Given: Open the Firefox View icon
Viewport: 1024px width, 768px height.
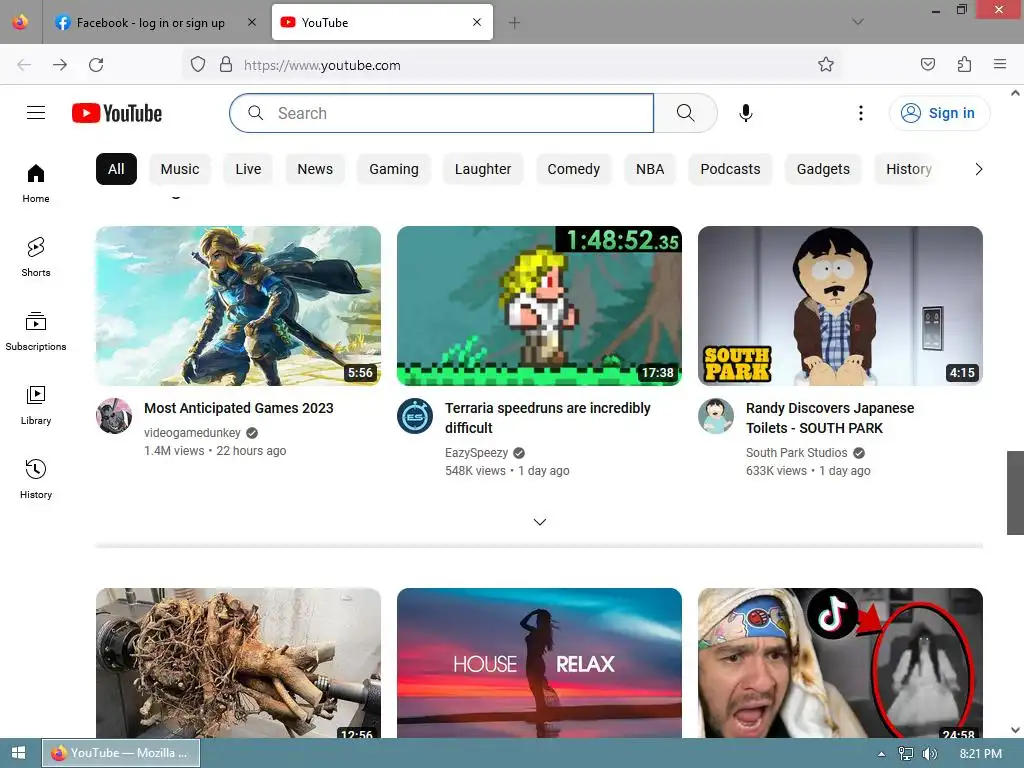Looking at the screenshot, I should click(x=20, y=22).
